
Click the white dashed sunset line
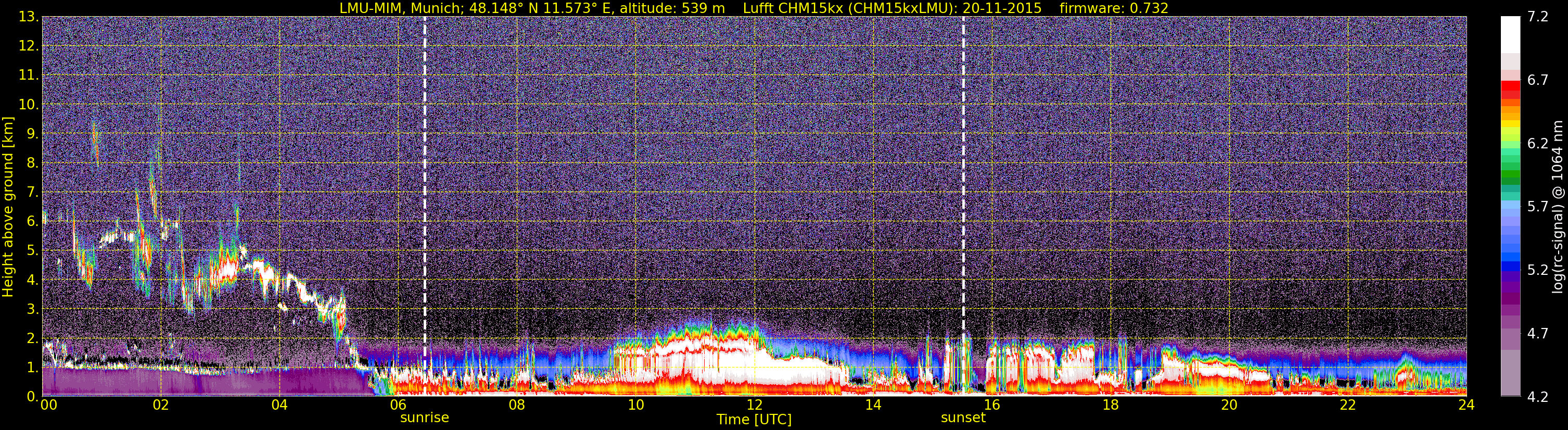point(963,206)
